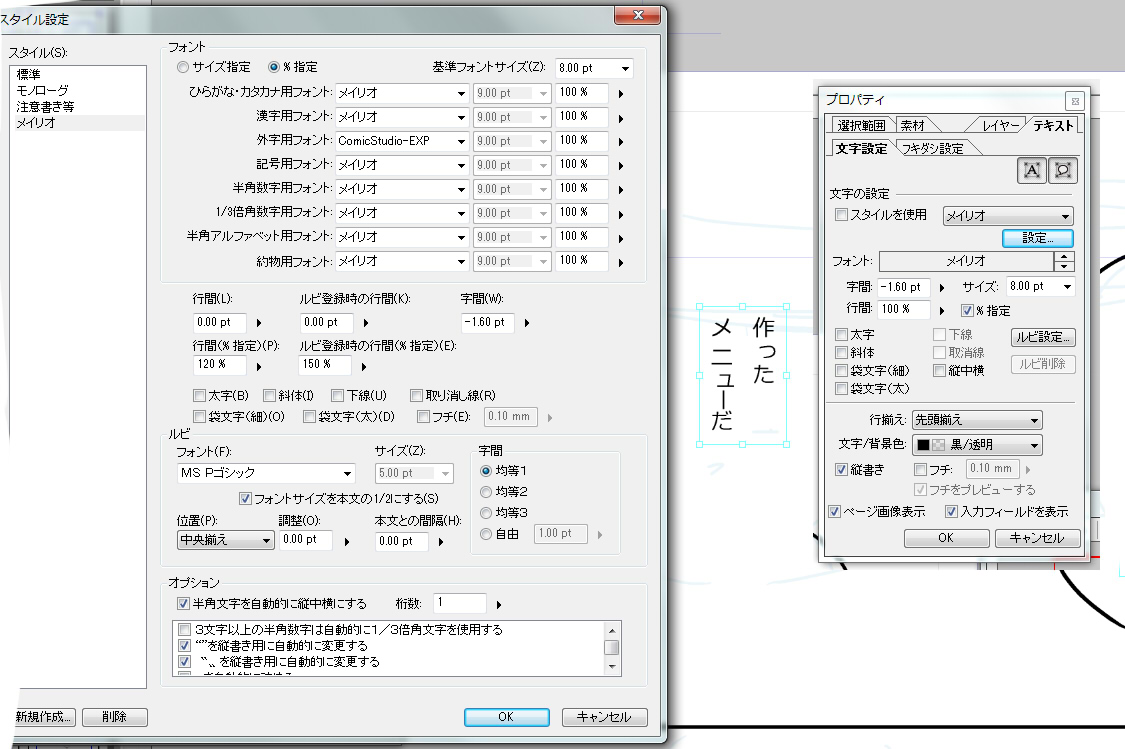This screenshot has height=749, width=1125.
Task: Click the arrow next to the 桁数 field
Action: [x=499, y=604]
